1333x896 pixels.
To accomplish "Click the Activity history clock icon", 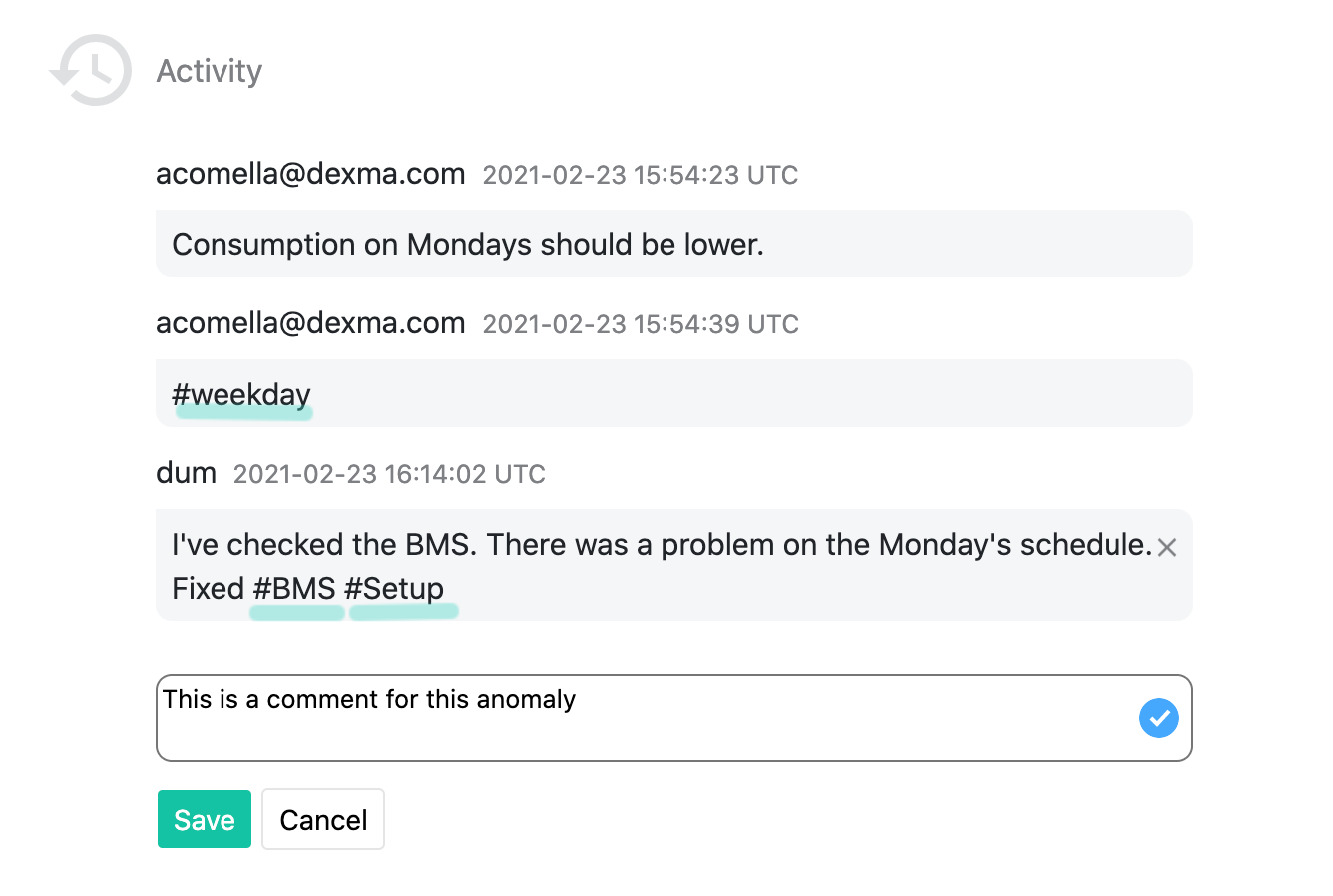I will point(91,70).
